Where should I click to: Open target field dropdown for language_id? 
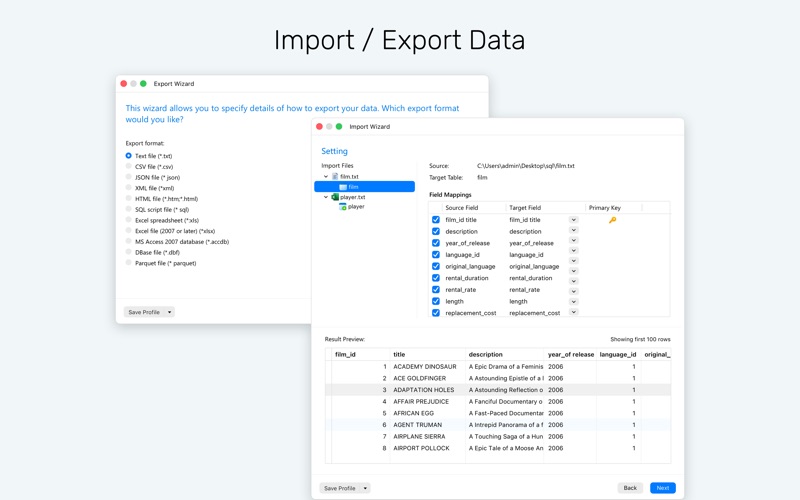point(573,251)
